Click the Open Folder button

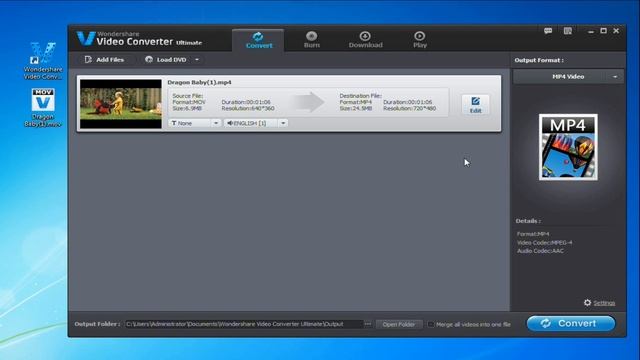pyautogui.click(x=399, y=324)
